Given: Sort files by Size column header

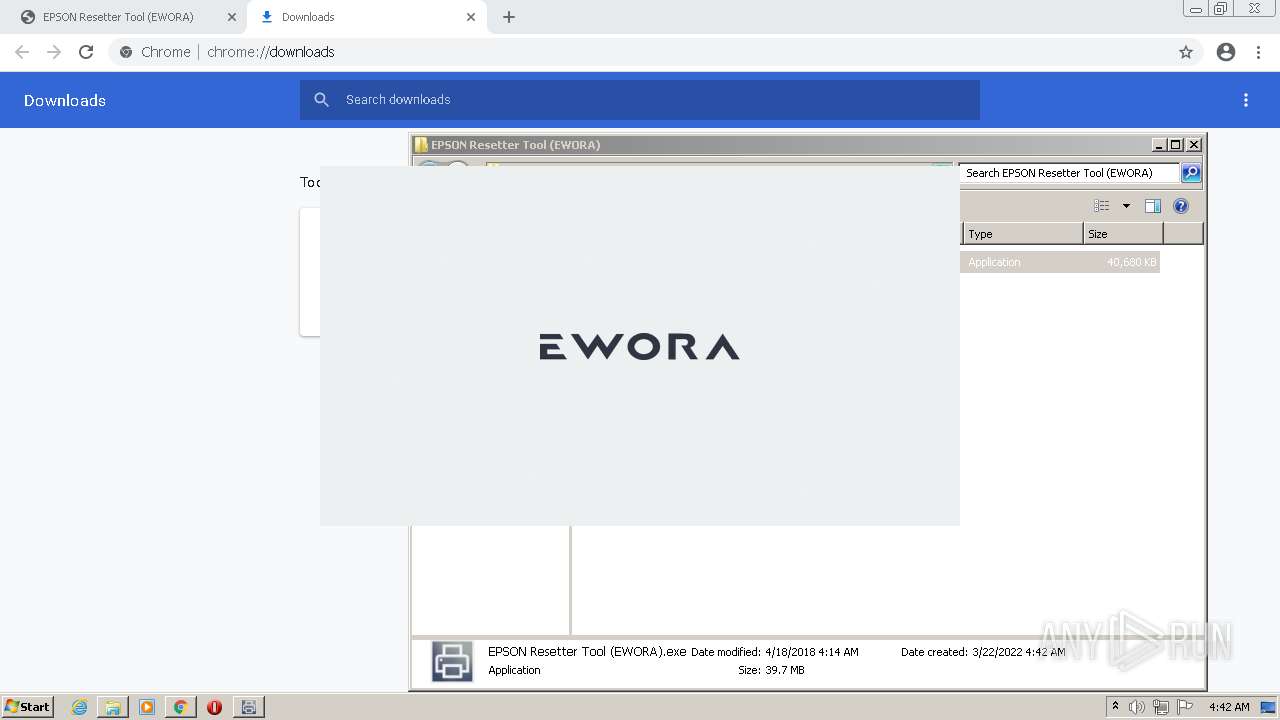Looking at the screenshot, I should (x=1123, y=234).
